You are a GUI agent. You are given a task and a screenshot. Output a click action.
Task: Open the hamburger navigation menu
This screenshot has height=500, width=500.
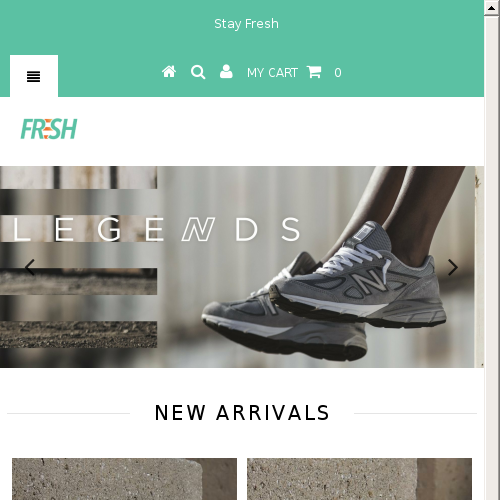(34, 76)
